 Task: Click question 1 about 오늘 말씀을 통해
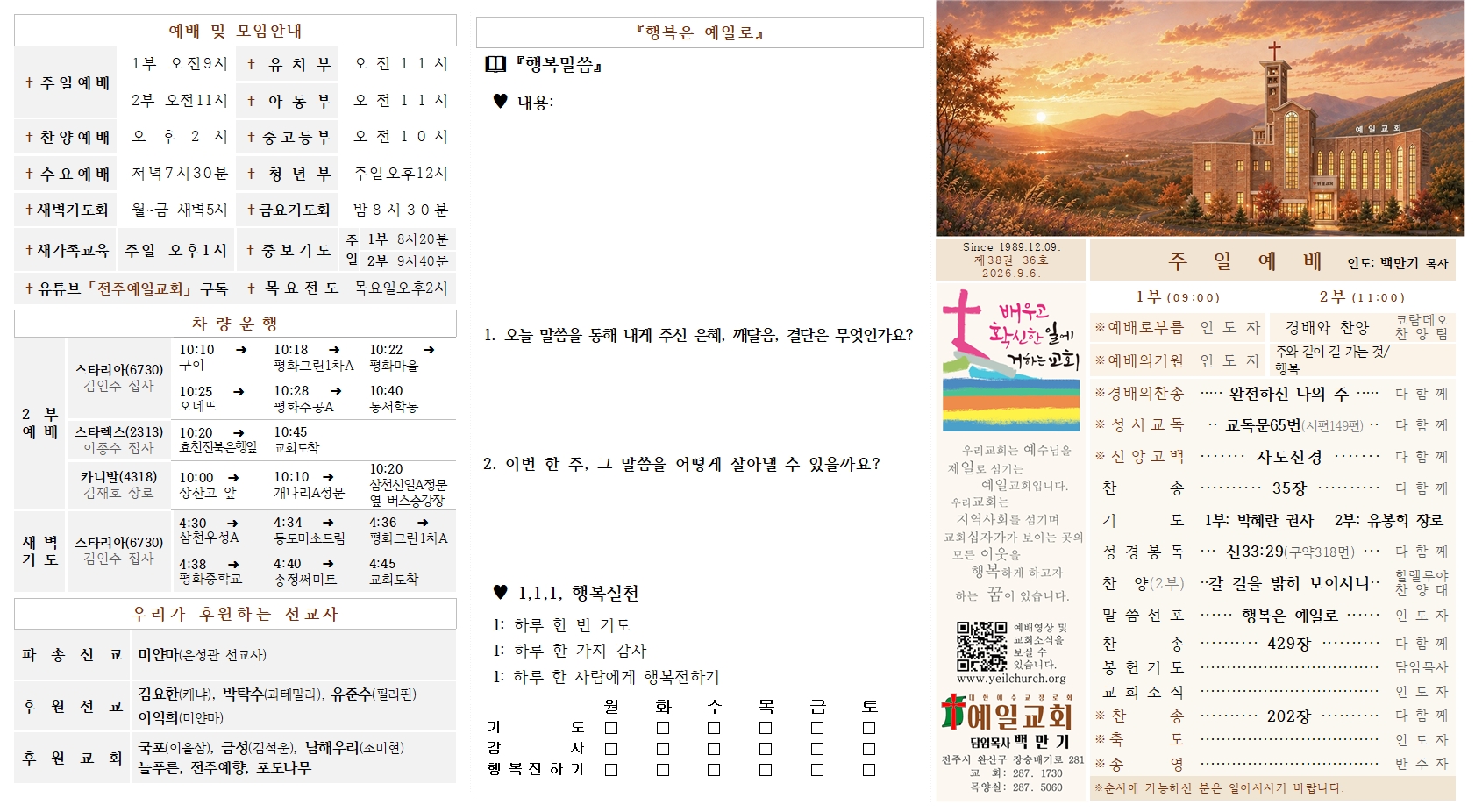tap(699, 335)
